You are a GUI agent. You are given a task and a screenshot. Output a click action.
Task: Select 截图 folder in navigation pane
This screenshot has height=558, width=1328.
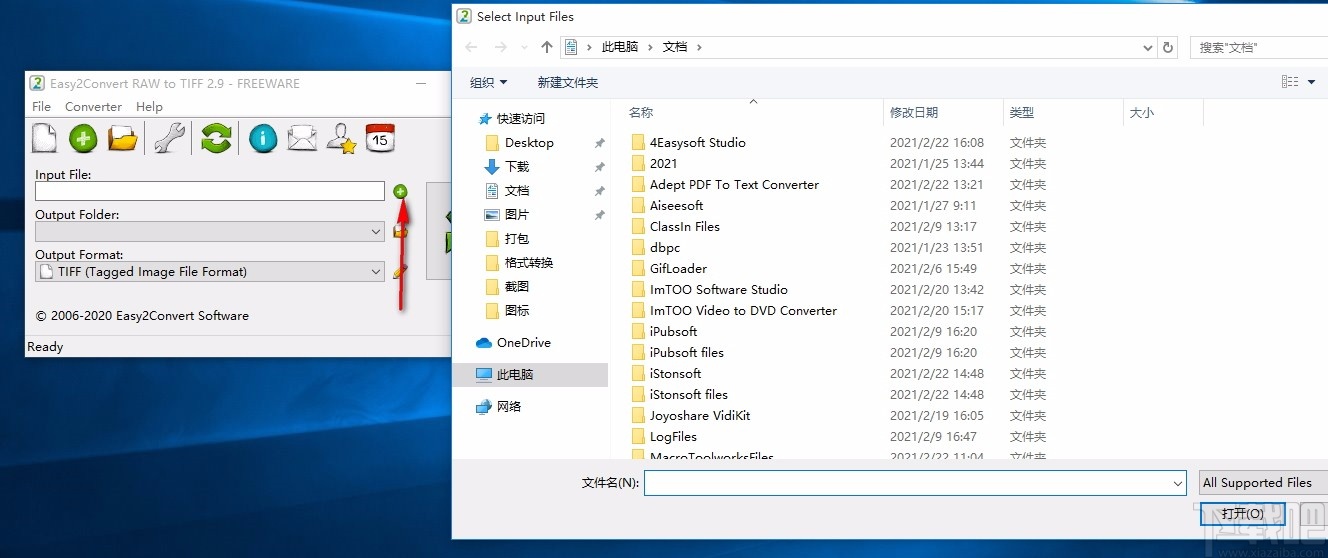click(517, 287)
